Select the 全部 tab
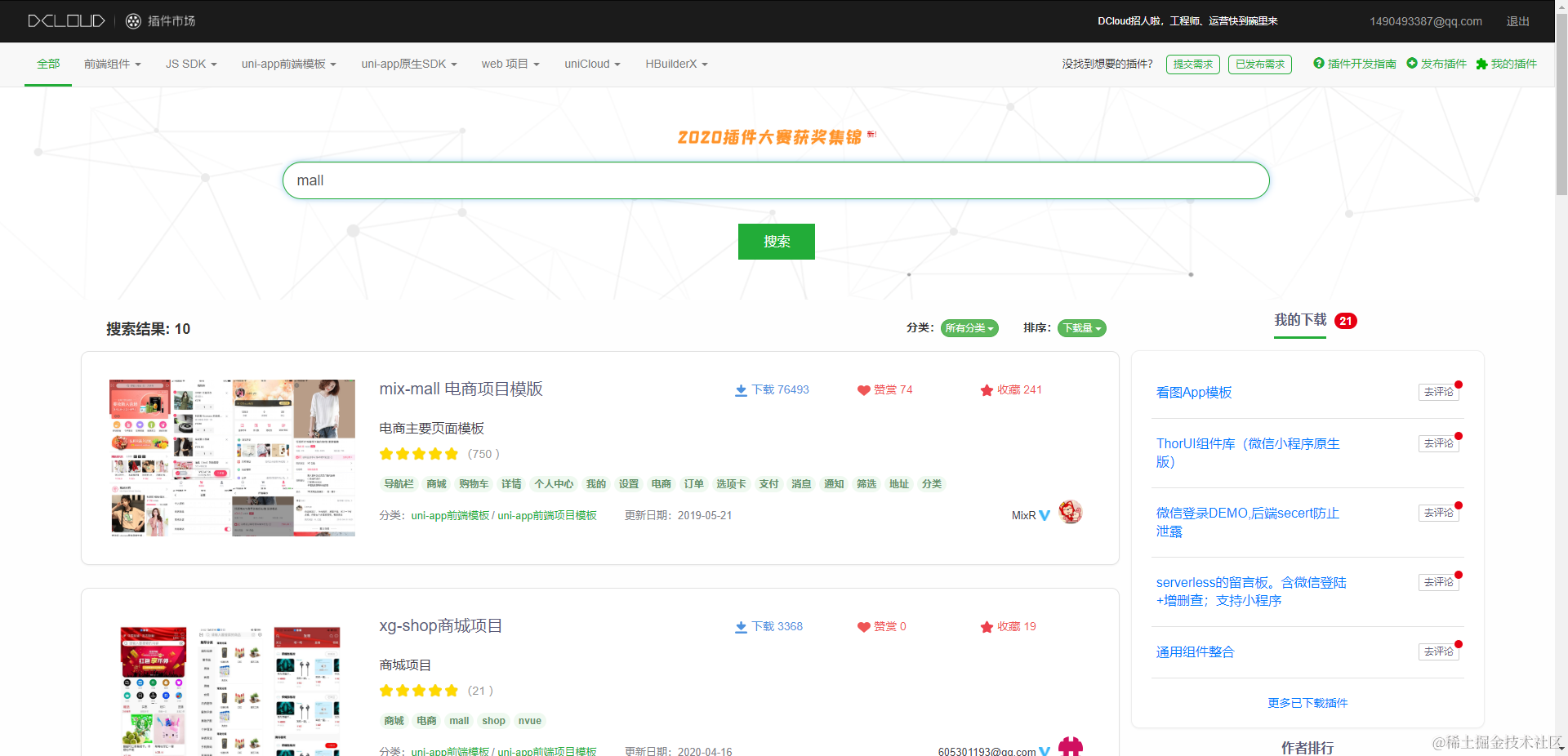1568x756 pixels. 48,64
